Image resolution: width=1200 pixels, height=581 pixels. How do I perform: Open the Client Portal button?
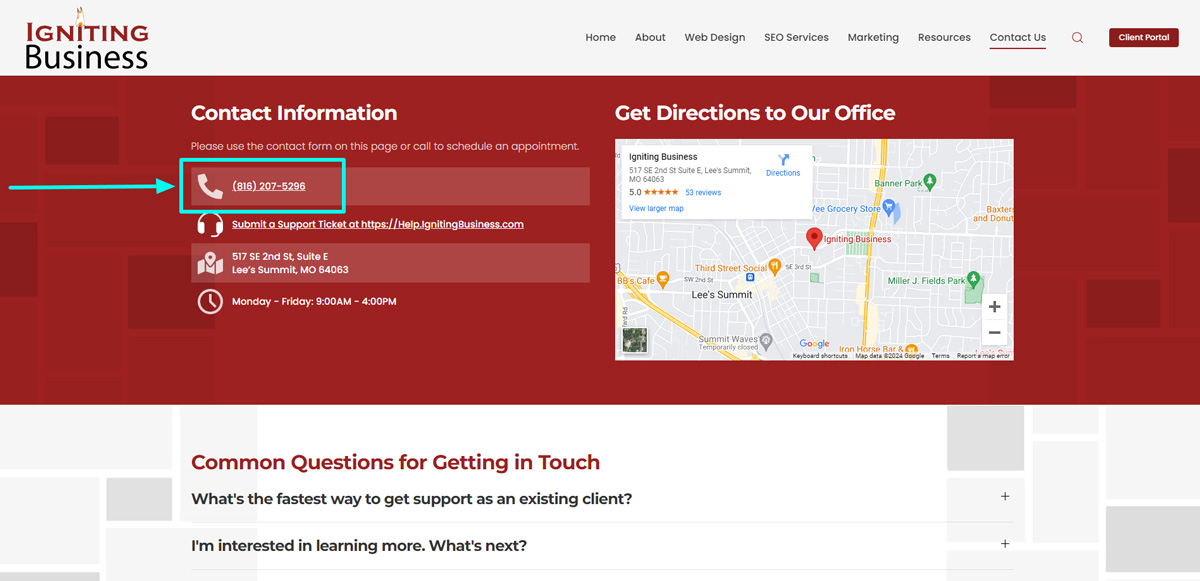(x=1144, y=38)
